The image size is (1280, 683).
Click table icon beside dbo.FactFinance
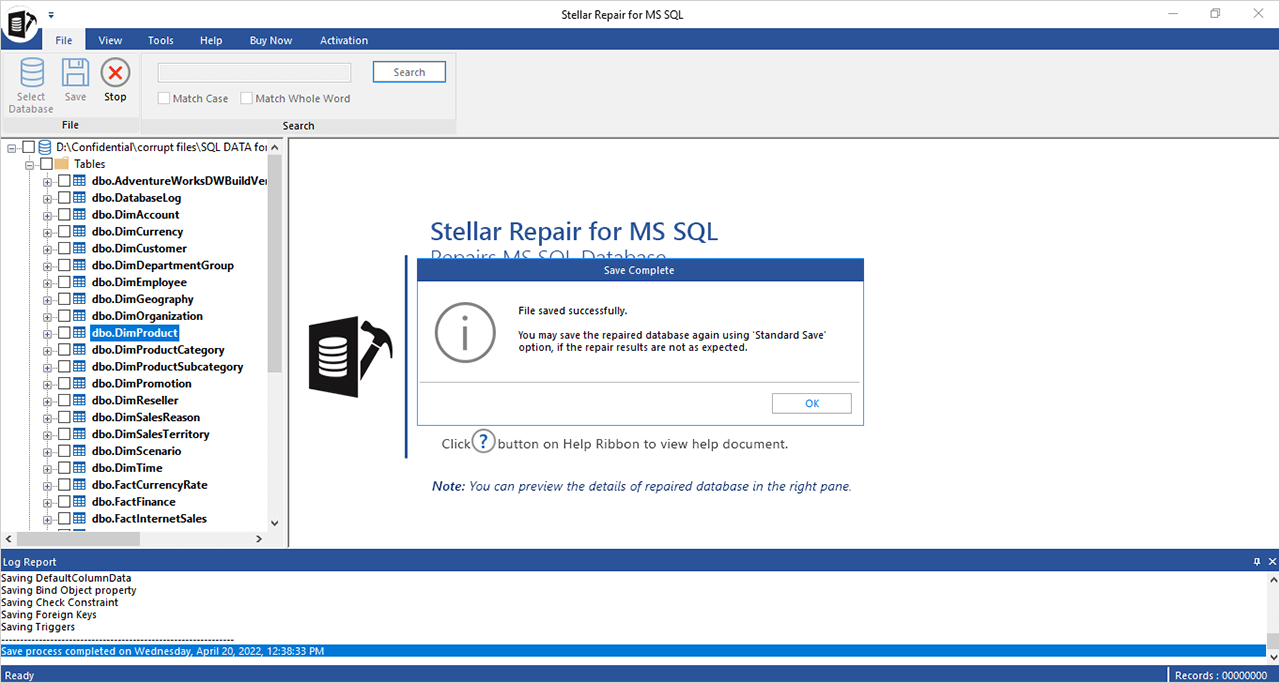click(x=80, y=502)
